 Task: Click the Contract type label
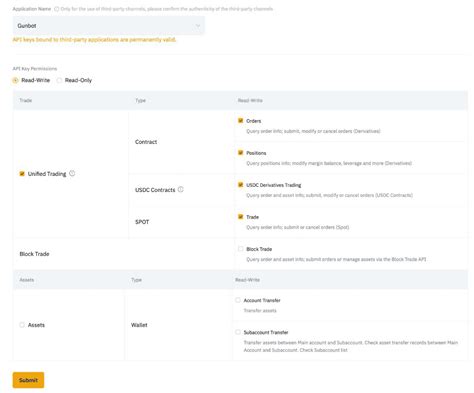(x=146, y=142)
